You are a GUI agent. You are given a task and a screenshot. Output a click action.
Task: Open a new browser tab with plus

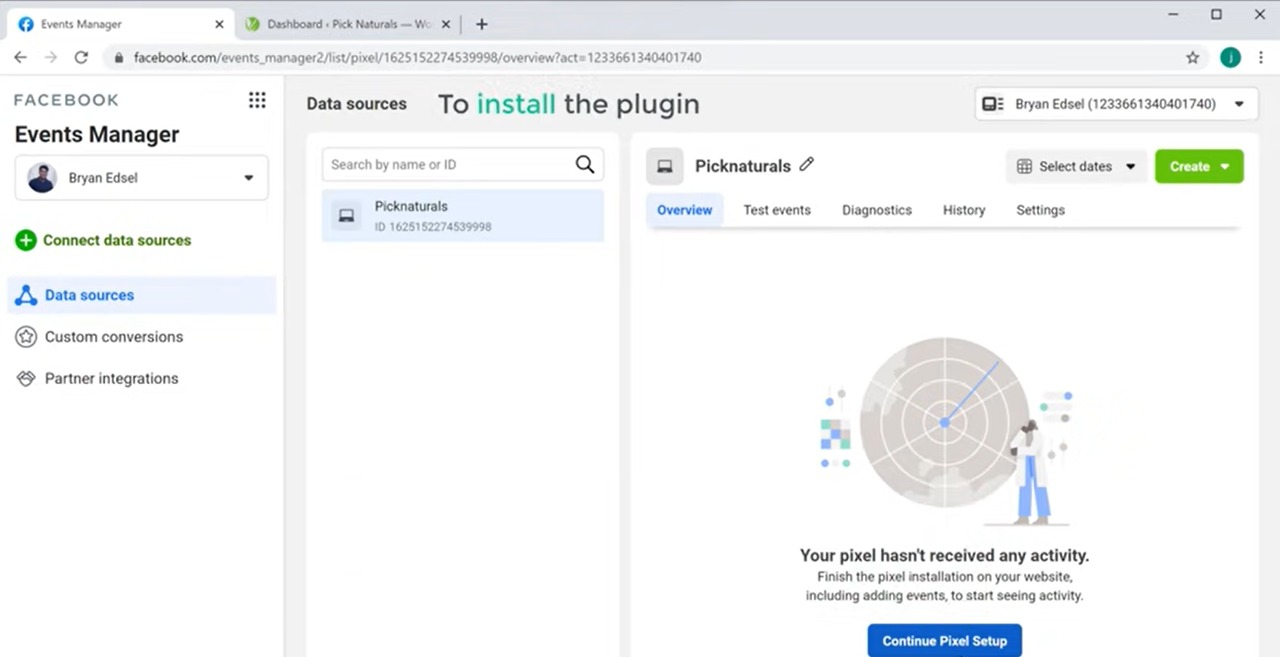(481, 24)
